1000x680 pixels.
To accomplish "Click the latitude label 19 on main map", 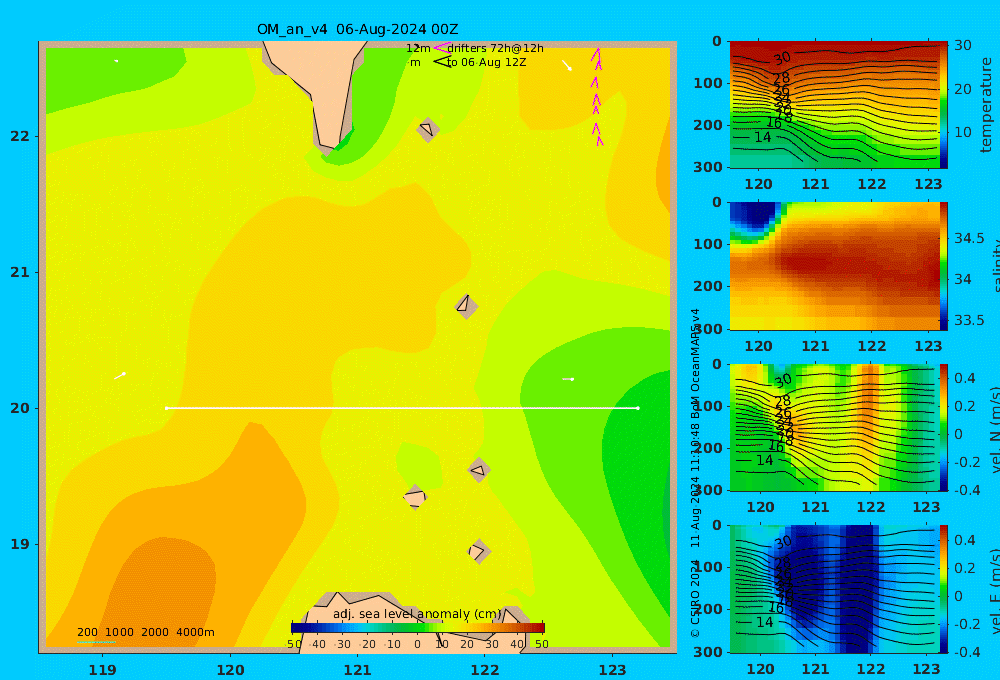I will pos(20,544).
